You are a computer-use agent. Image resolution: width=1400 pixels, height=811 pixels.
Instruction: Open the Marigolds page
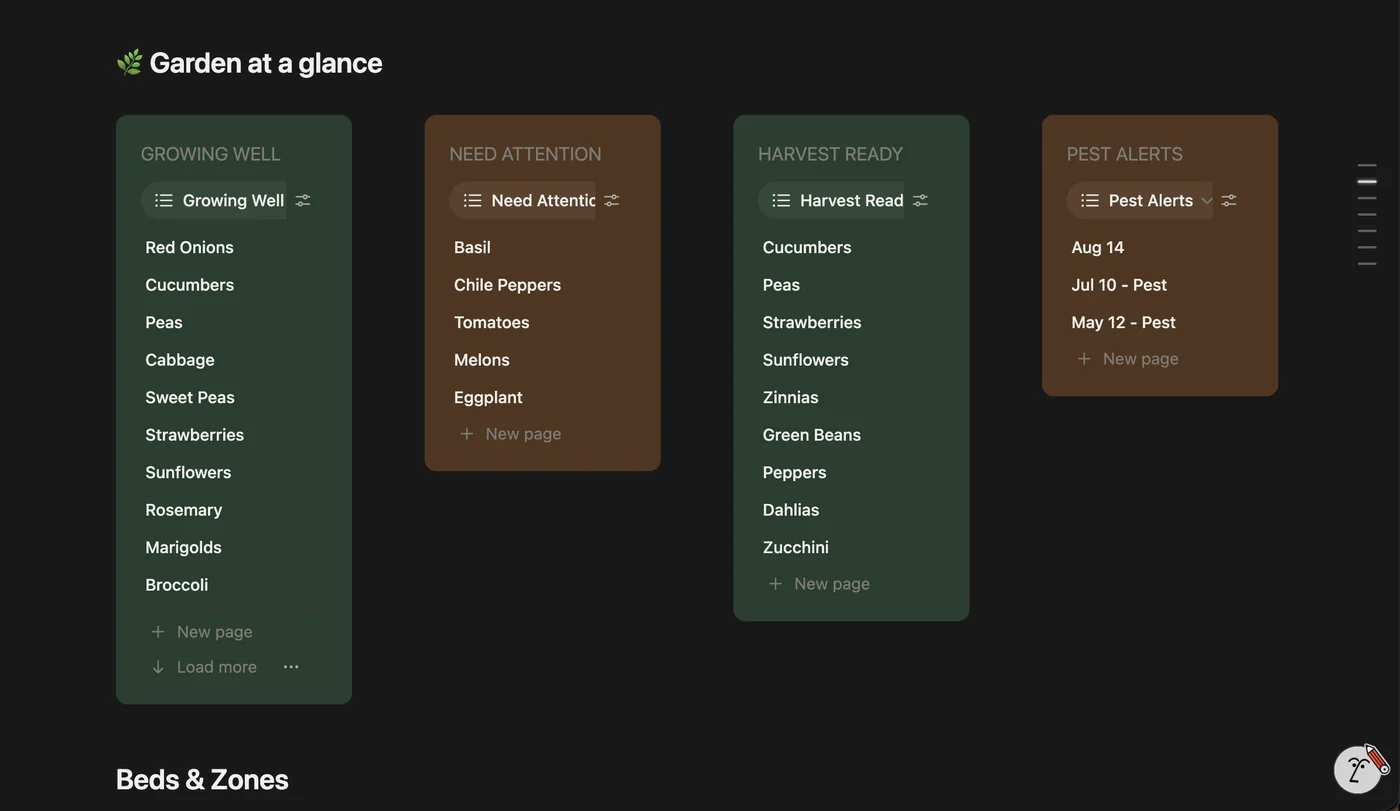click(184, 547)
